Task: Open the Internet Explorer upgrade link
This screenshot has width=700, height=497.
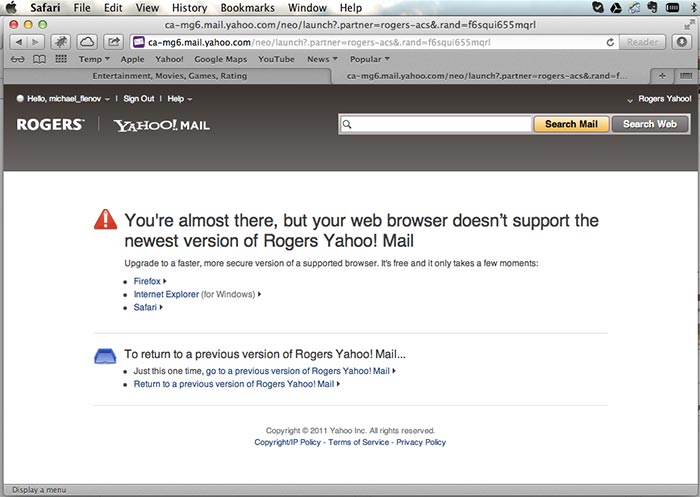Action: (166, 294)
